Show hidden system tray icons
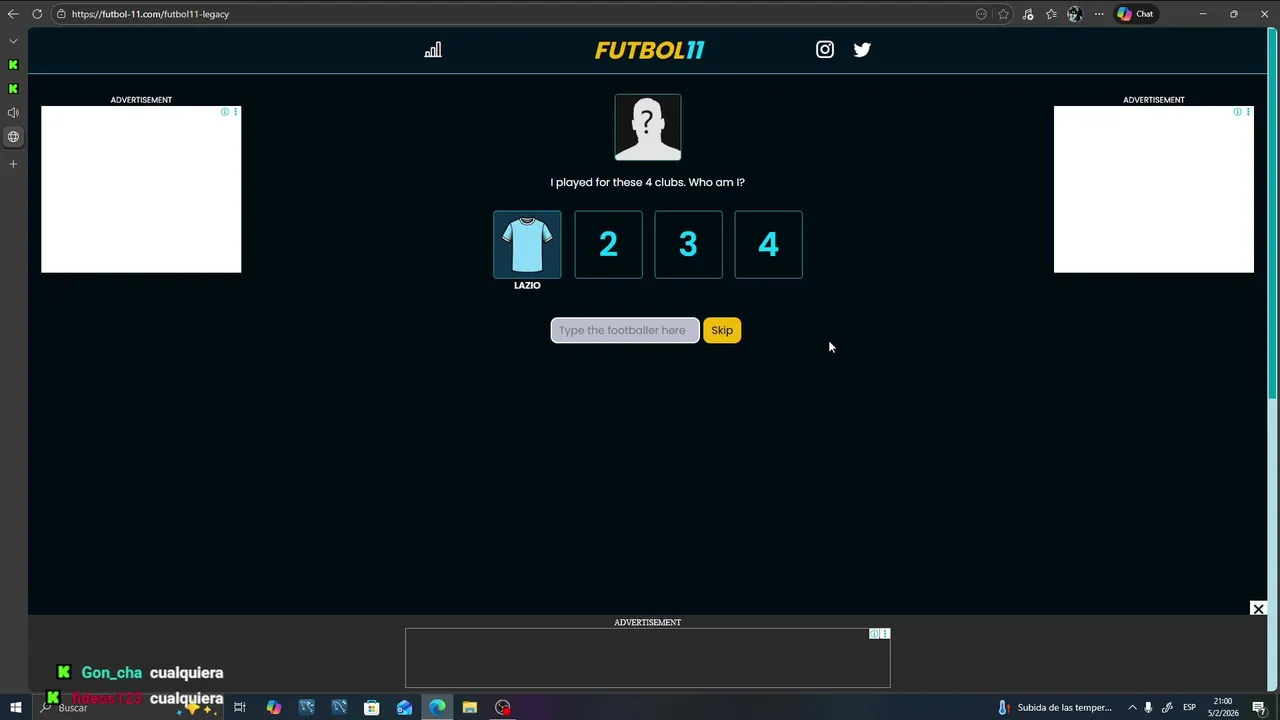 coord(1132,708)
